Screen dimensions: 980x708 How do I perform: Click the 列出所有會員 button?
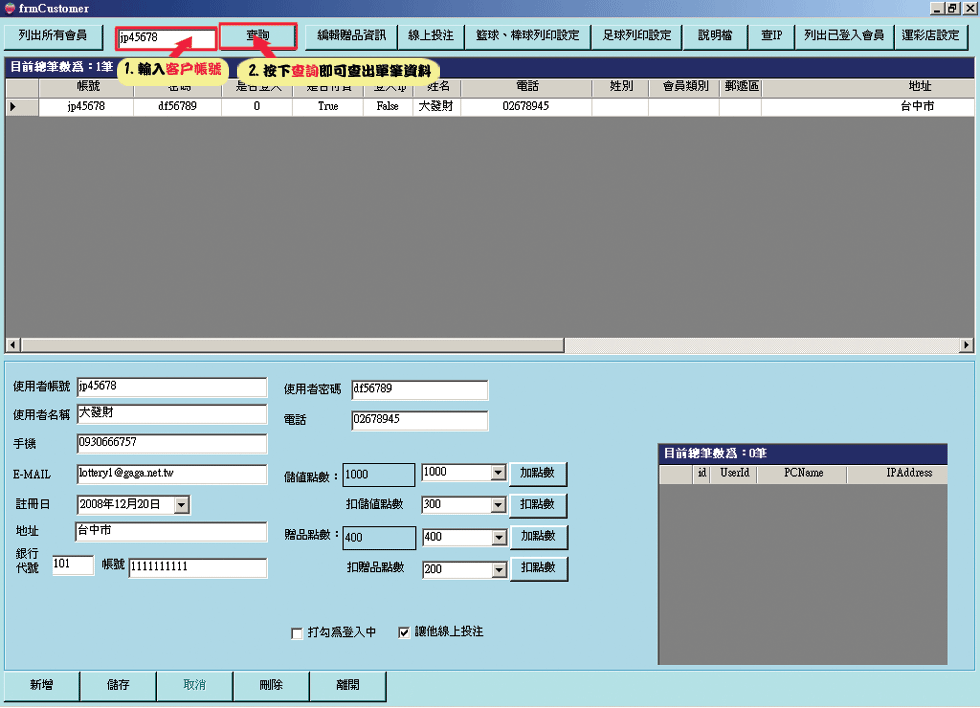(x=53, y=37)
